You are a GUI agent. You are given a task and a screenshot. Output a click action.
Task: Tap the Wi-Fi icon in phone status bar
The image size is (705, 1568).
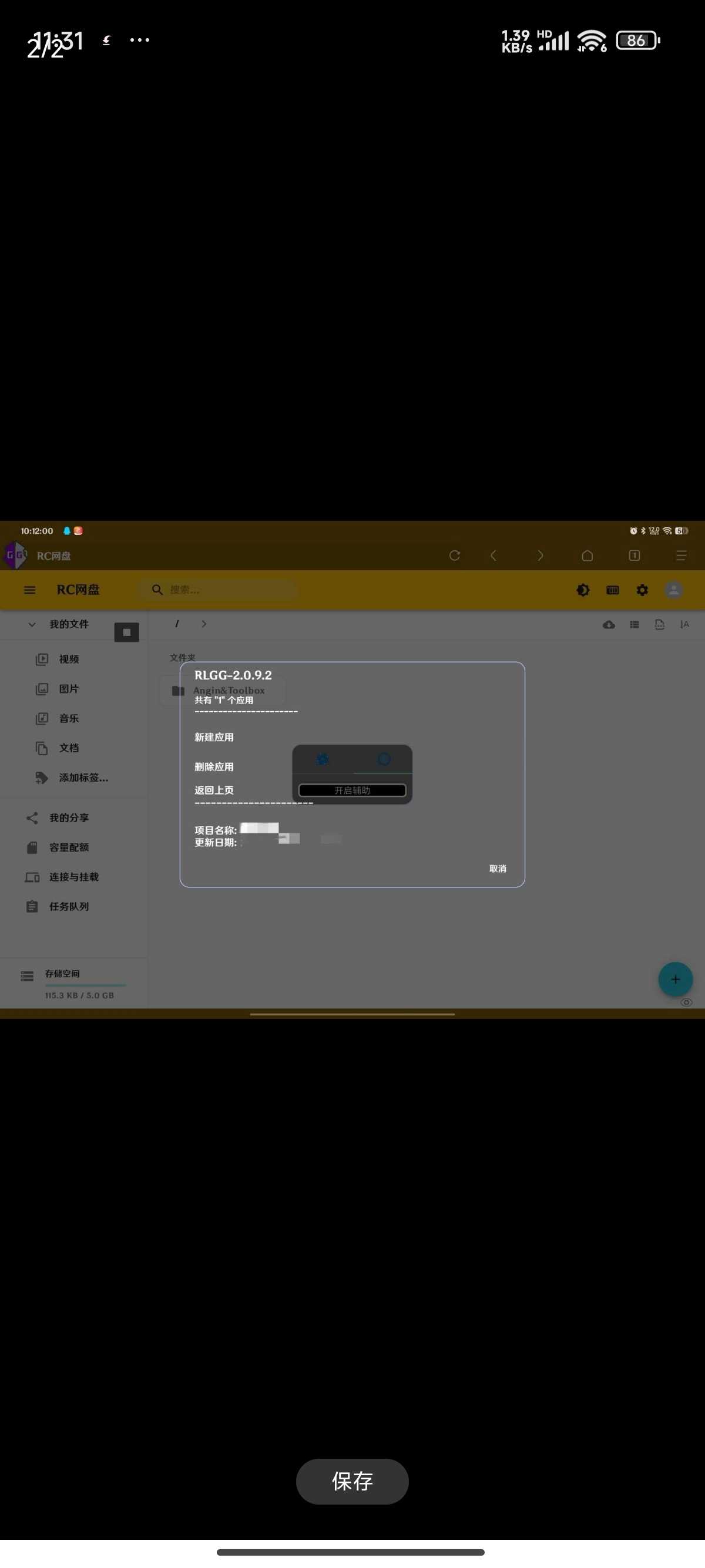591,40
